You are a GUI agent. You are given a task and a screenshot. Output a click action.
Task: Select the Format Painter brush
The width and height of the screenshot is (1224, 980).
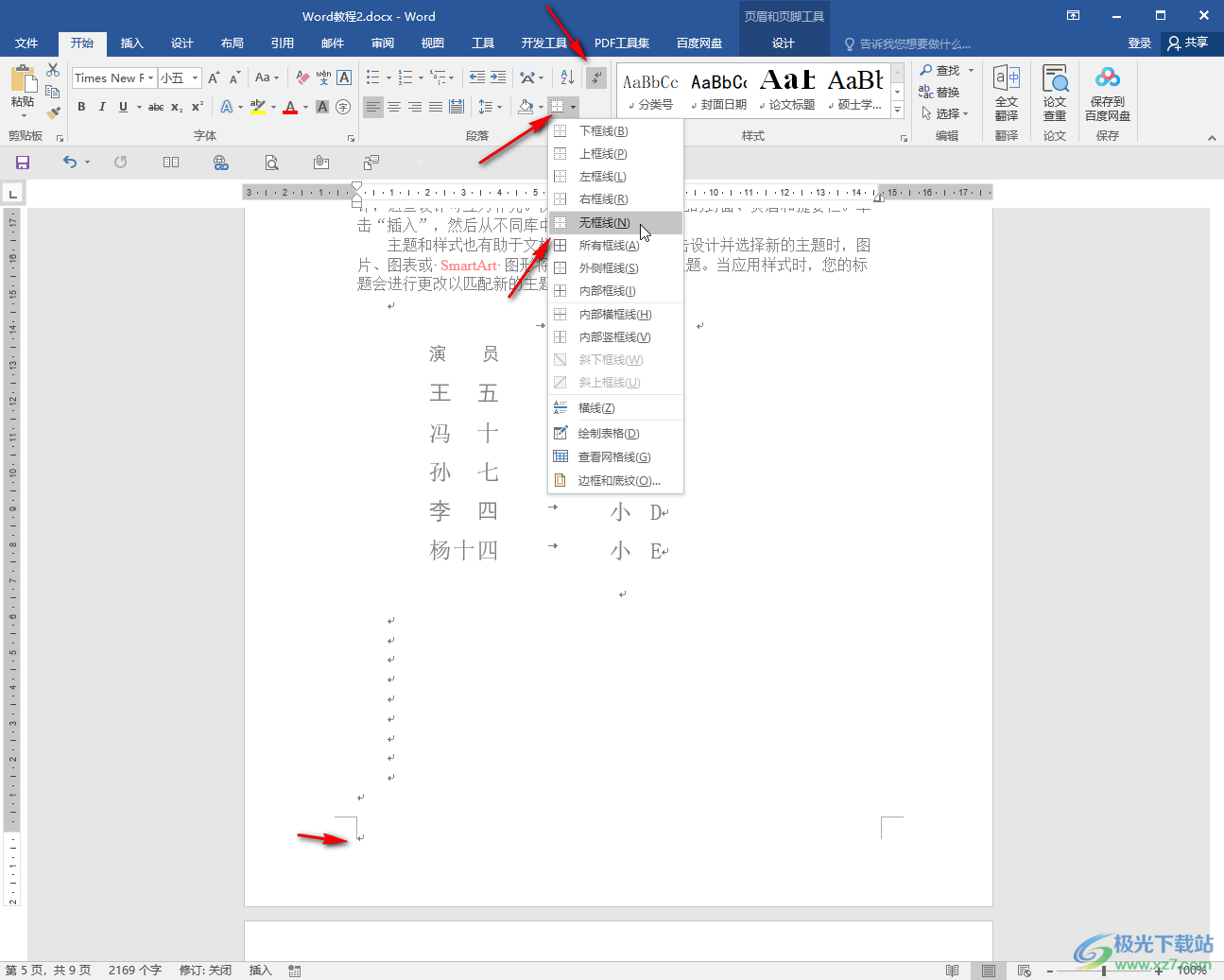pos(53,112)
